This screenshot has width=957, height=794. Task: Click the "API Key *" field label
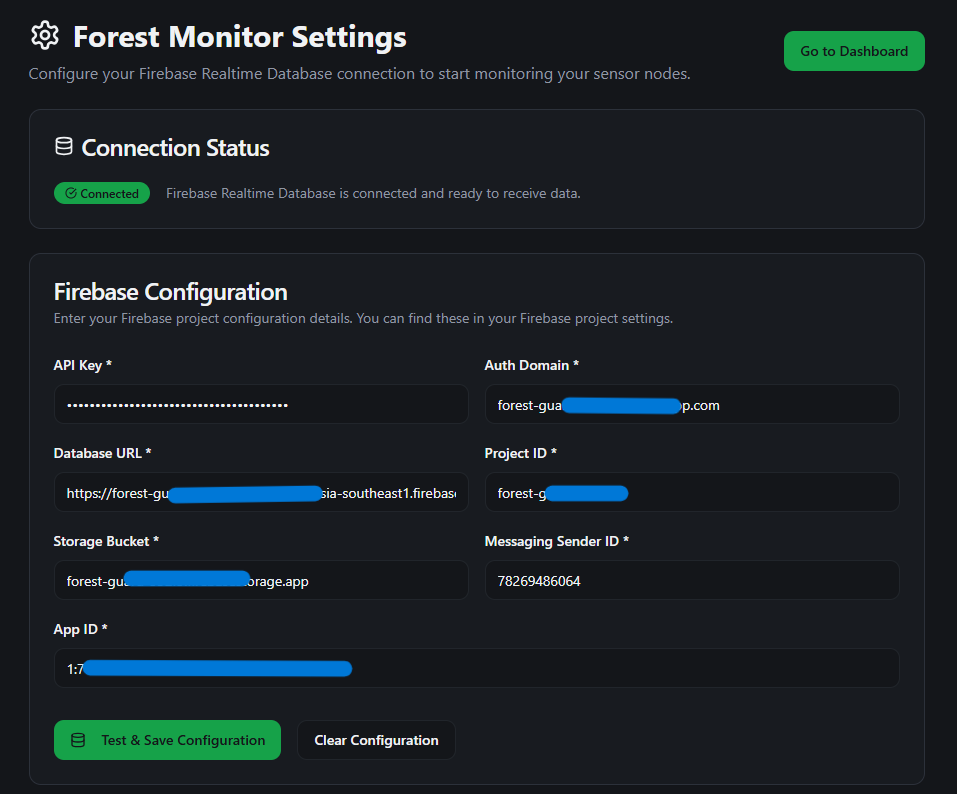(x=82, y=366)
